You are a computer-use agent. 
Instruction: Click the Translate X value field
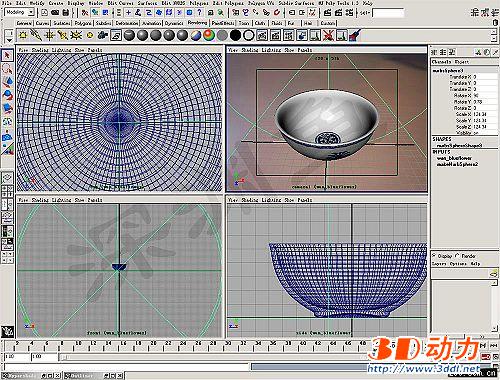coord(485,77)
